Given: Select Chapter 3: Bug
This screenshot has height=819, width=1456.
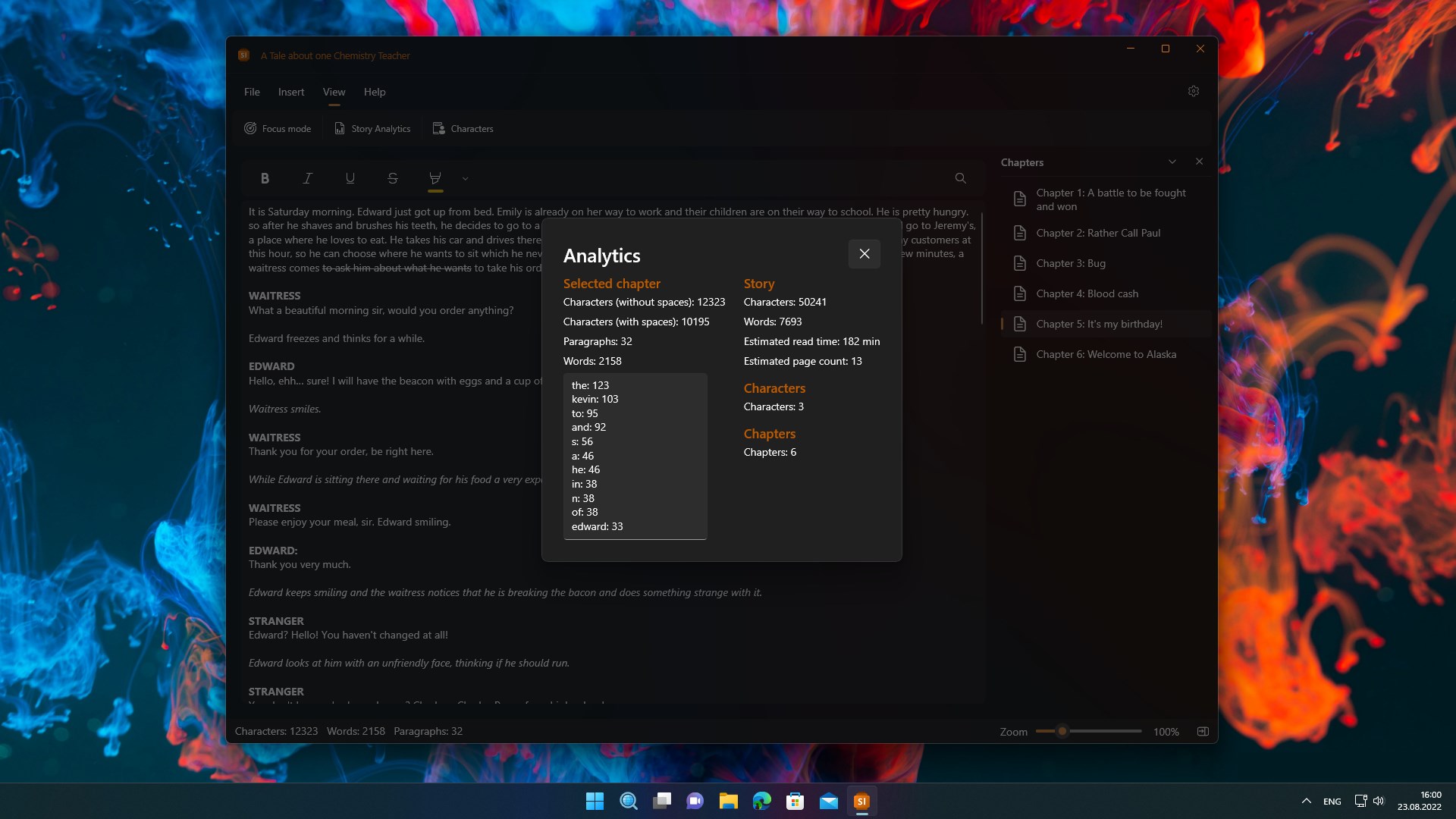Looking at the screenshot, I should coord(1070,263).
